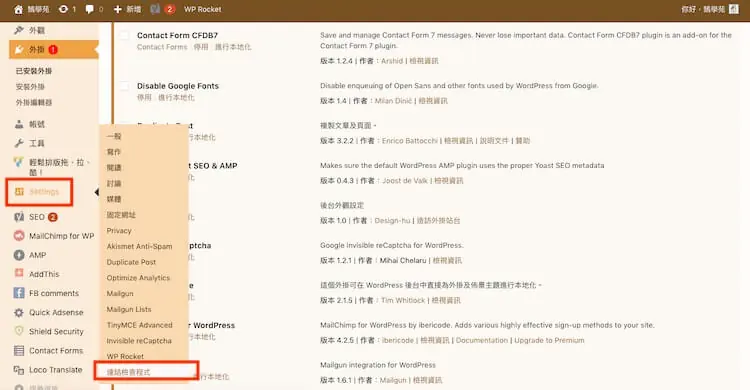
Task: Click the home icon in the admin bar
Action: [18, 9]
